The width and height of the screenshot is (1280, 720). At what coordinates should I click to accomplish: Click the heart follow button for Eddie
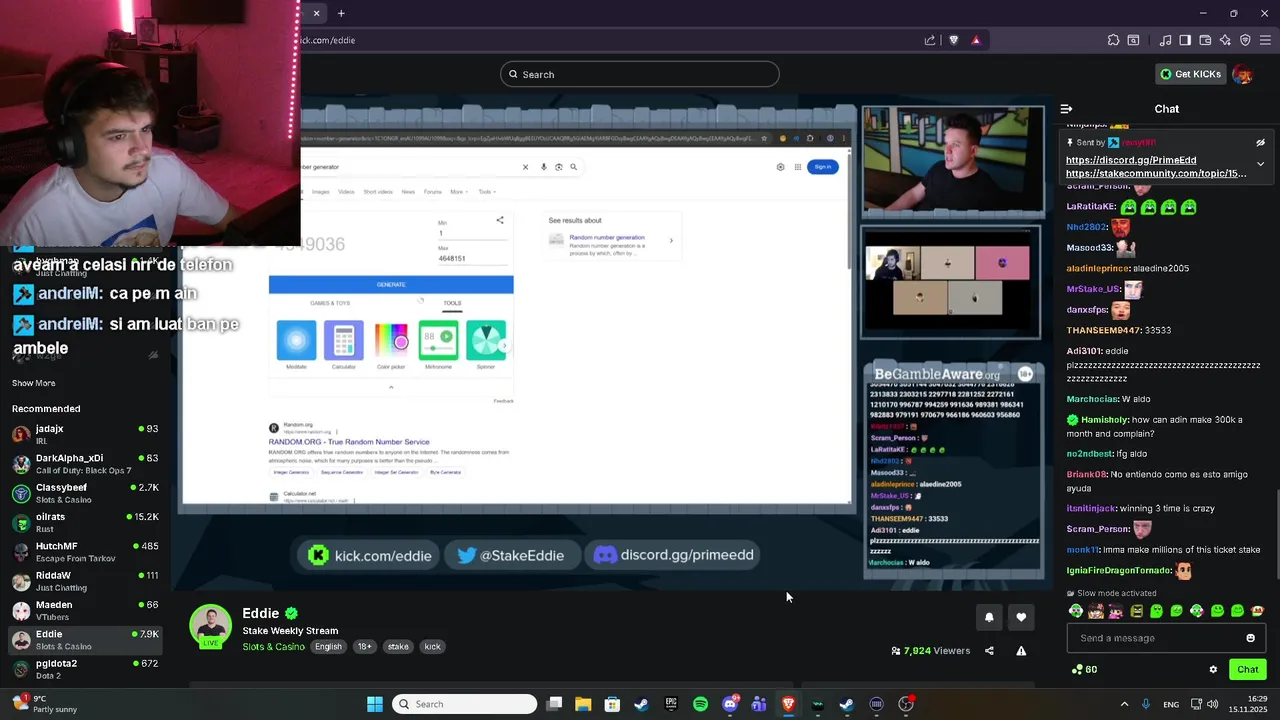click(x=1021, y=617)
